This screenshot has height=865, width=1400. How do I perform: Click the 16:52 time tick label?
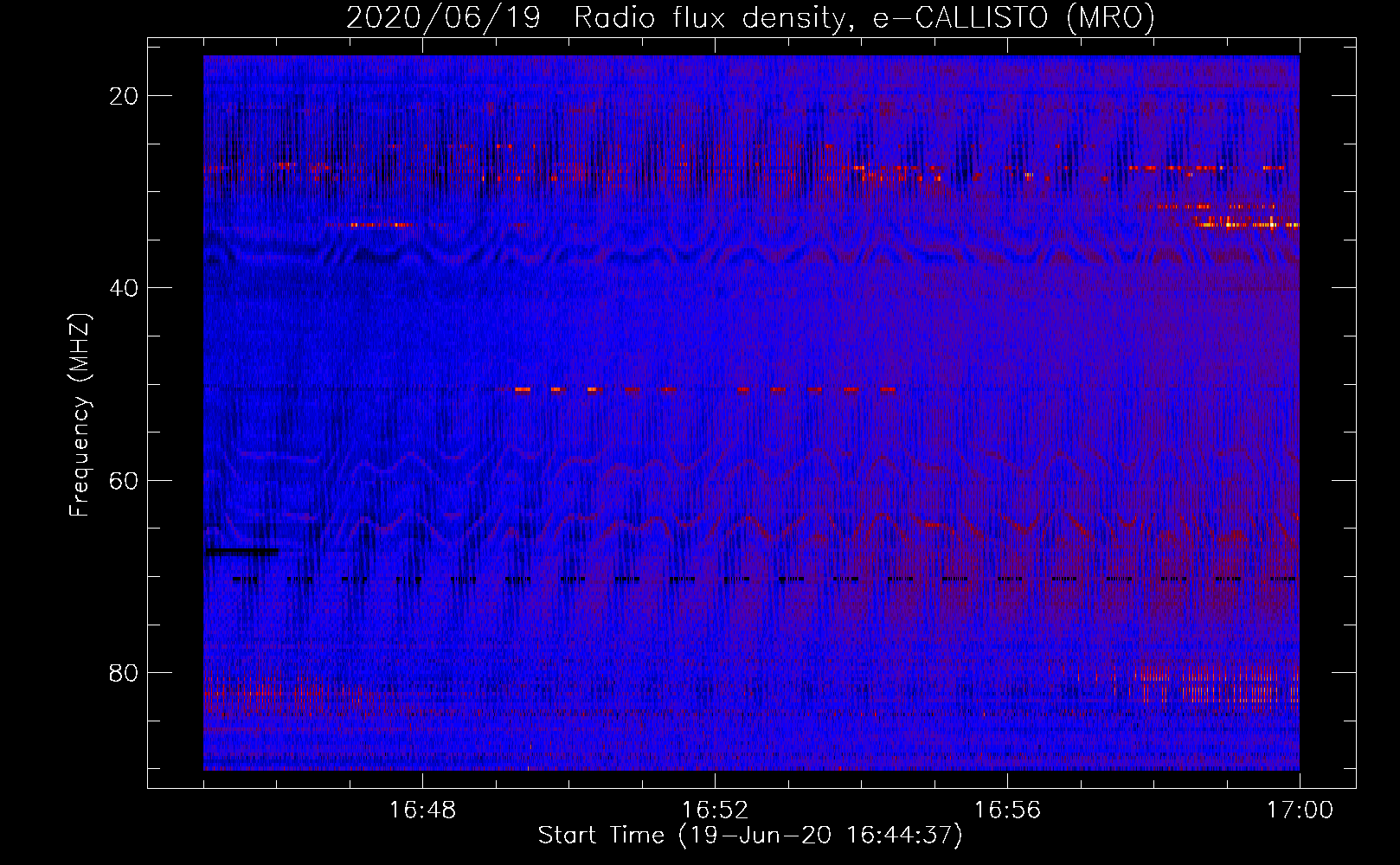tap(715, 811)
